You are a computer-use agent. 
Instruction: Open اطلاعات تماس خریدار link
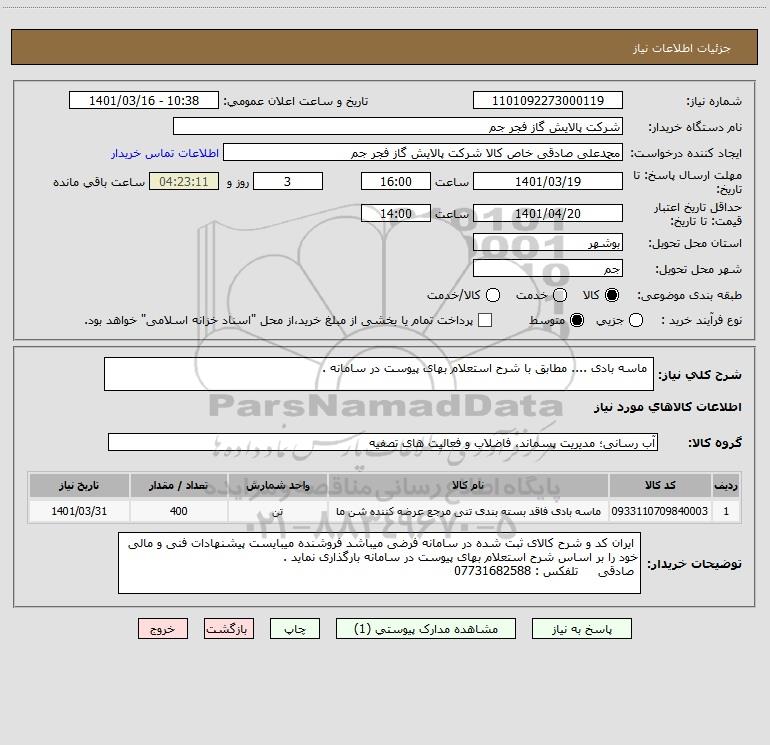pyautogui.click(x=165, y=153)
